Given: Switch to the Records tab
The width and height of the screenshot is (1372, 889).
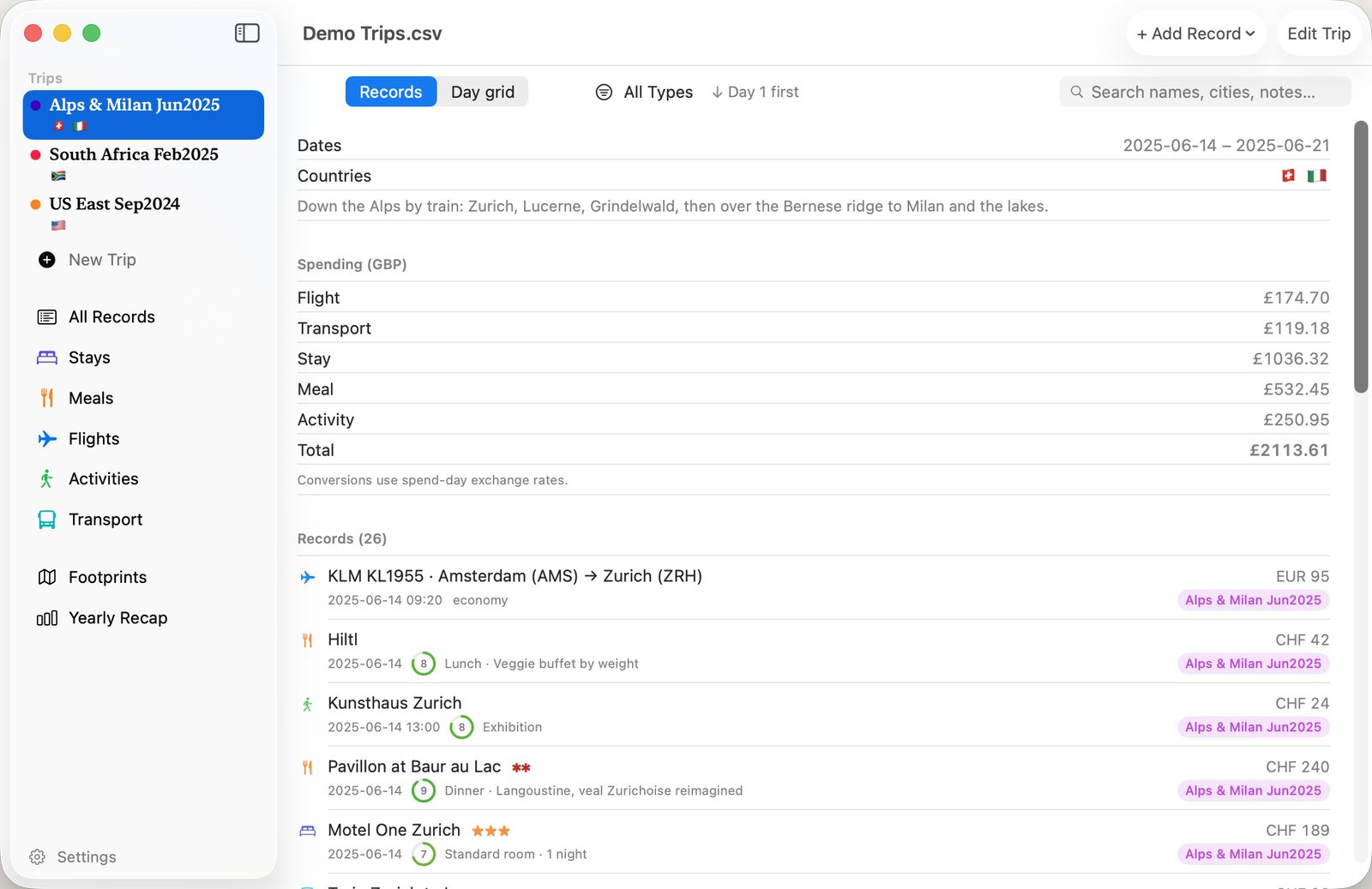Looking at the screenshot, I should tap(391, 92).
